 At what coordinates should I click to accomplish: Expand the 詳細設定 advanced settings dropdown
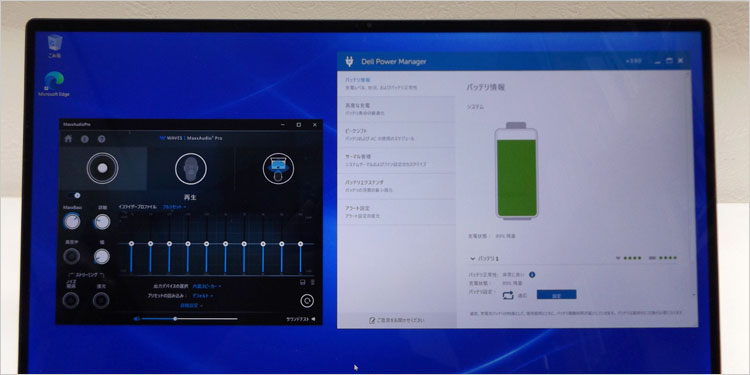click(x=191, y=305)
